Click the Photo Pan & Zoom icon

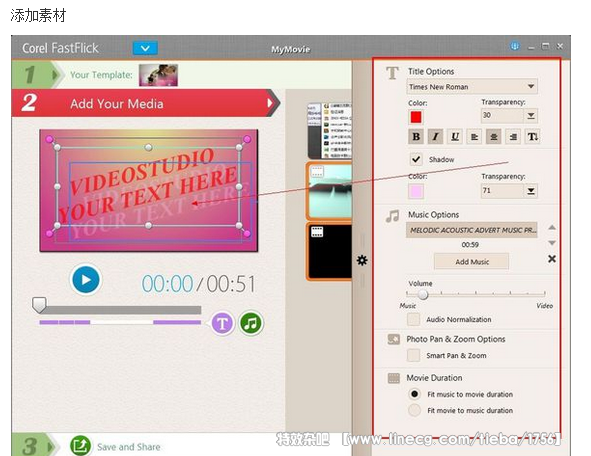pyautogui.click(x=393, y=339)
